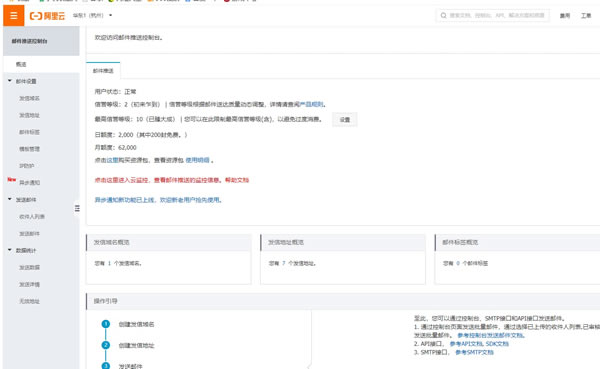Open the red 帮助文档 link
Viewport: 600px width, 369px height.
(x=237, y=180)
